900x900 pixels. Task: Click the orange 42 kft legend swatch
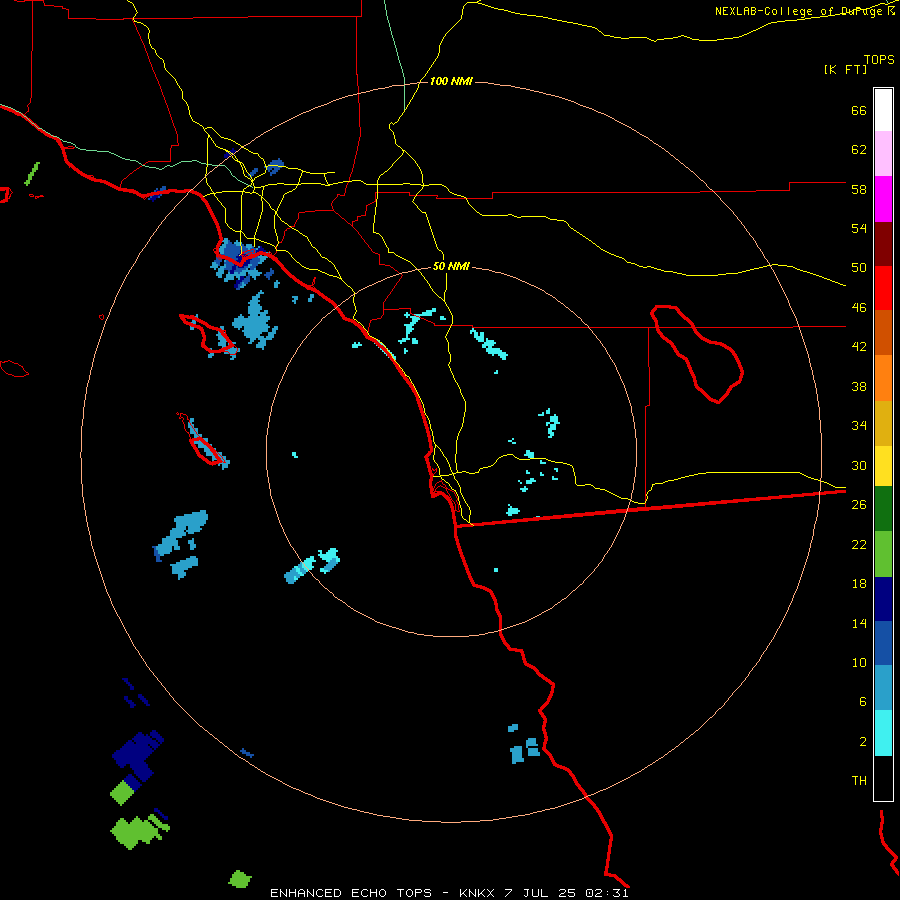(x=883, y=378)
